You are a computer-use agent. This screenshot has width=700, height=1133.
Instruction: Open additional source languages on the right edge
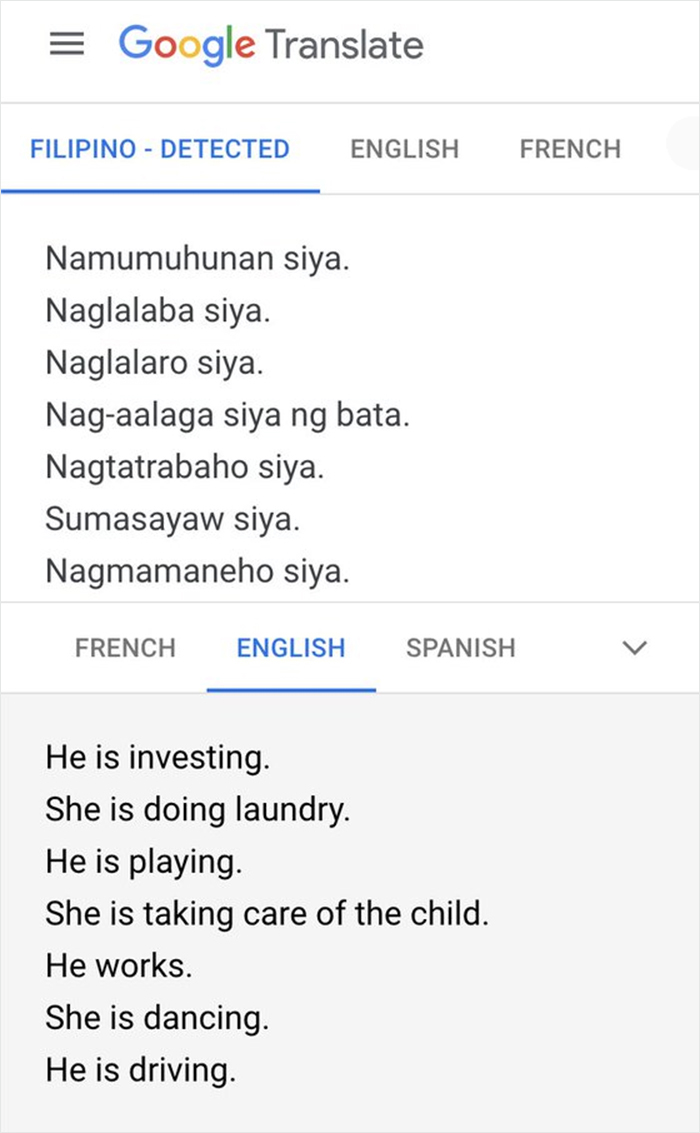coord(688,147)
